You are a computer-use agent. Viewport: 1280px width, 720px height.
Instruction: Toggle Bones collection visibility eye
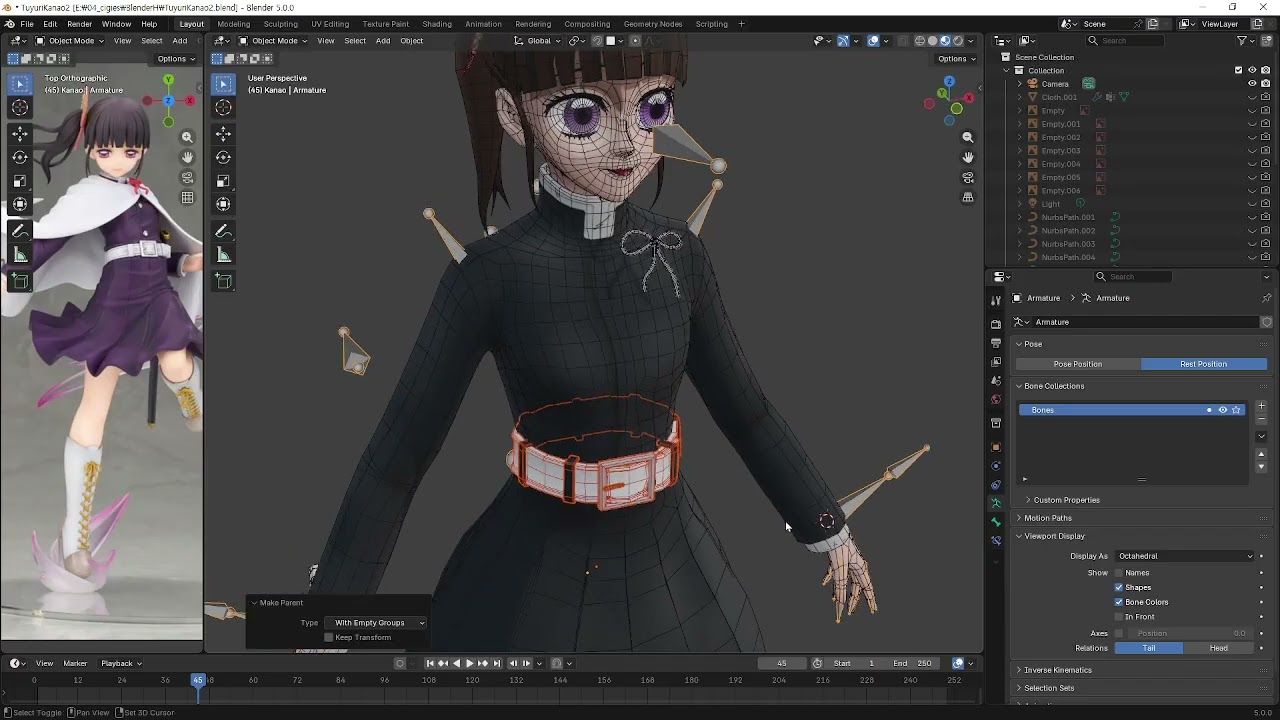pyautogui.click(x=1222, y=410)
